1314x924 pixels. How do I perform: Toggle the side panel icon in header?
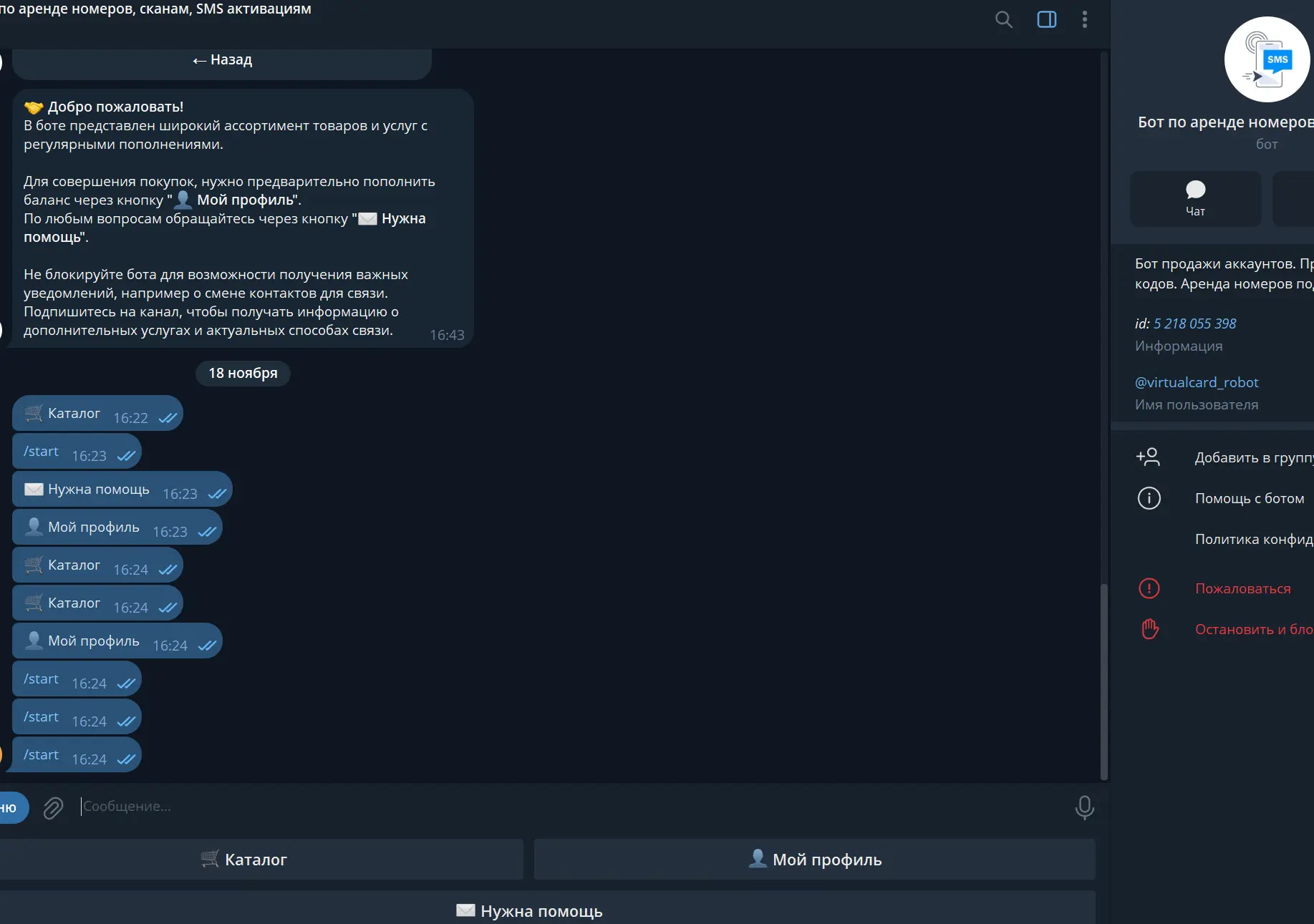(1047, 19)
